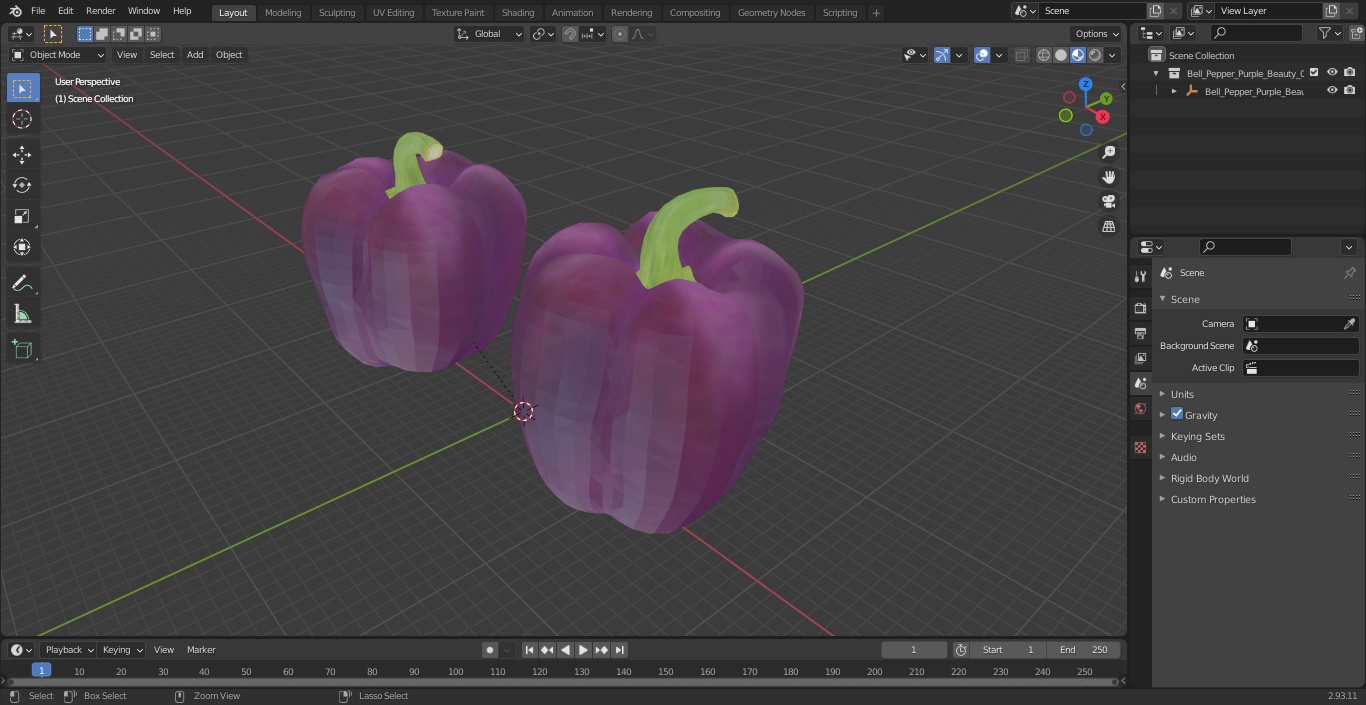
Task: Activate the Select Box tool in toolbar
Action: click(x=22, y=88)
